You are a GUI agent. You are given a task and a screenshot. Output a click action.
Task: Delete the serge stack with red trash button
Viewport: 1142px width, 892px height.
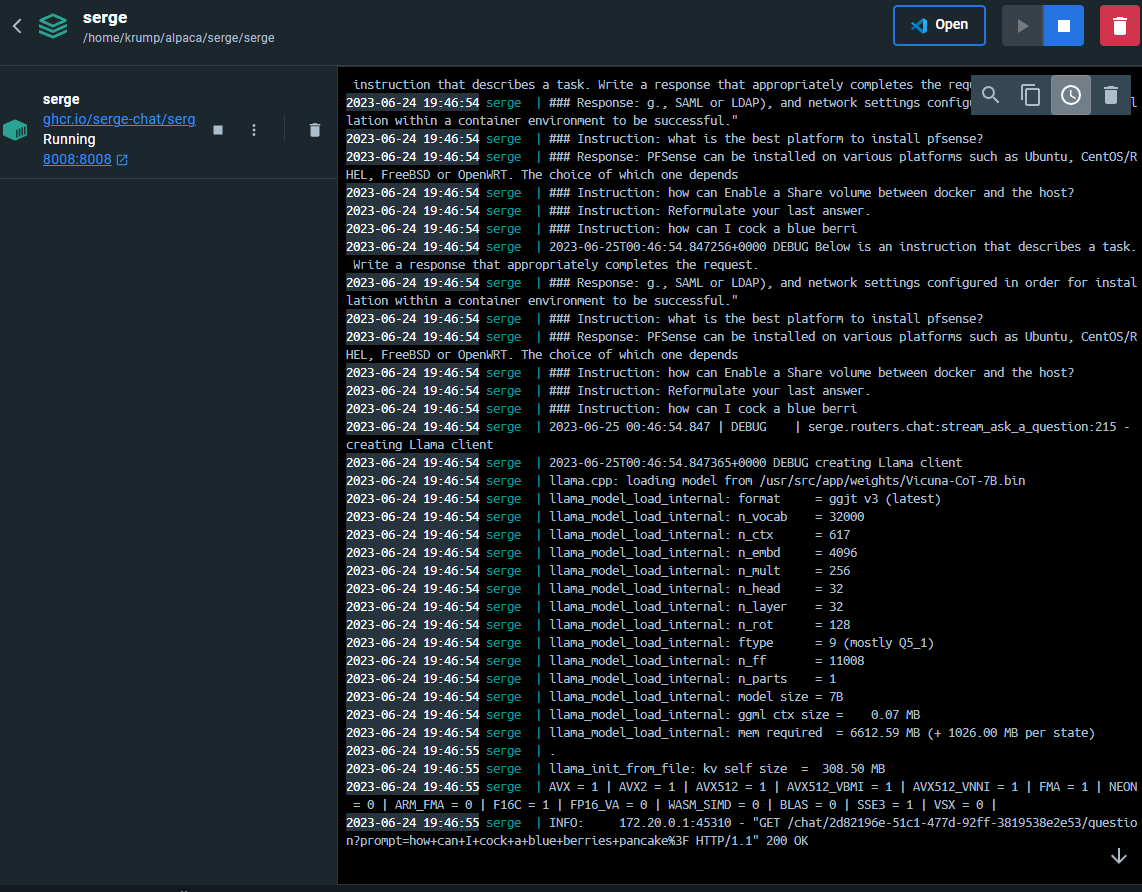click(1119, 25)
